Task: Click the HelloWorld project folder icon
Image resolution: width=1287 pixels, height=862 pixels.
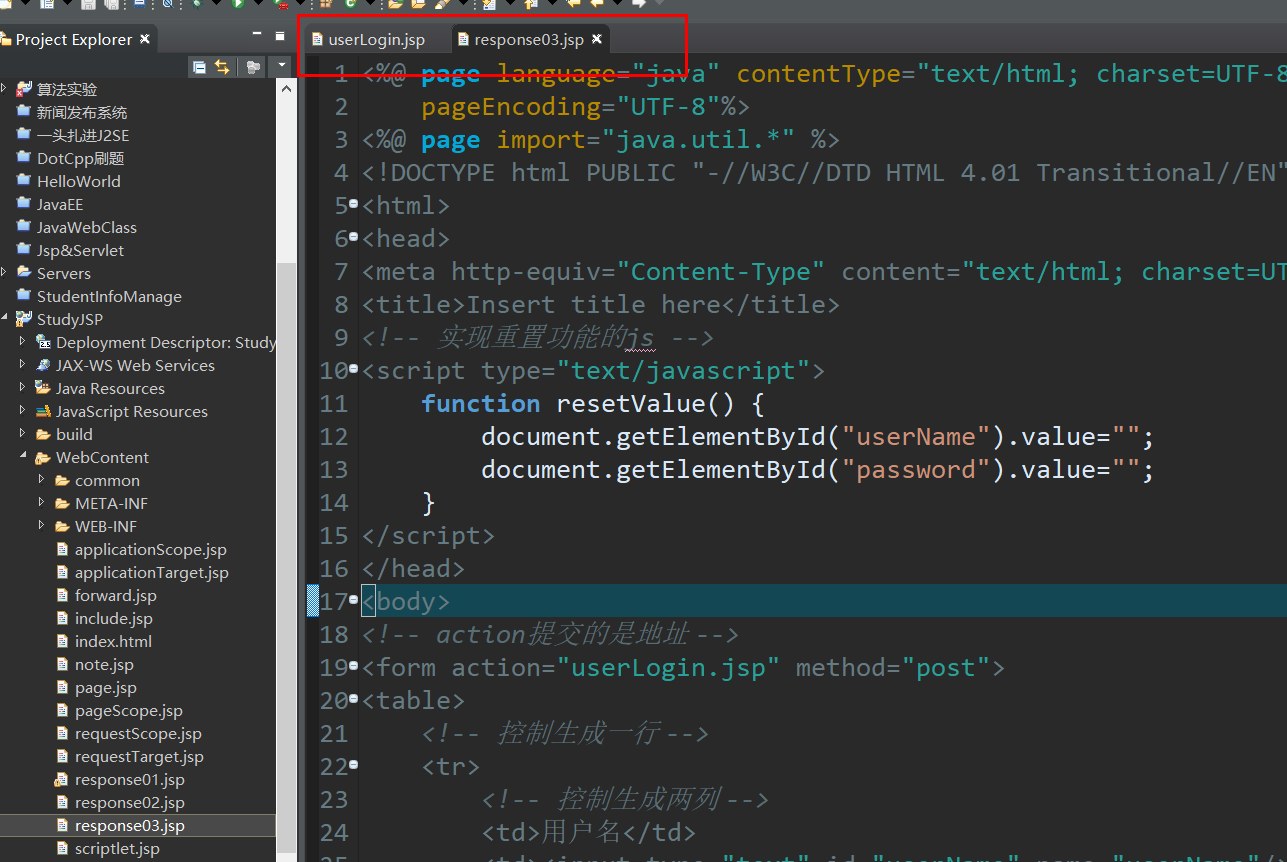Action: pos(24,181)
